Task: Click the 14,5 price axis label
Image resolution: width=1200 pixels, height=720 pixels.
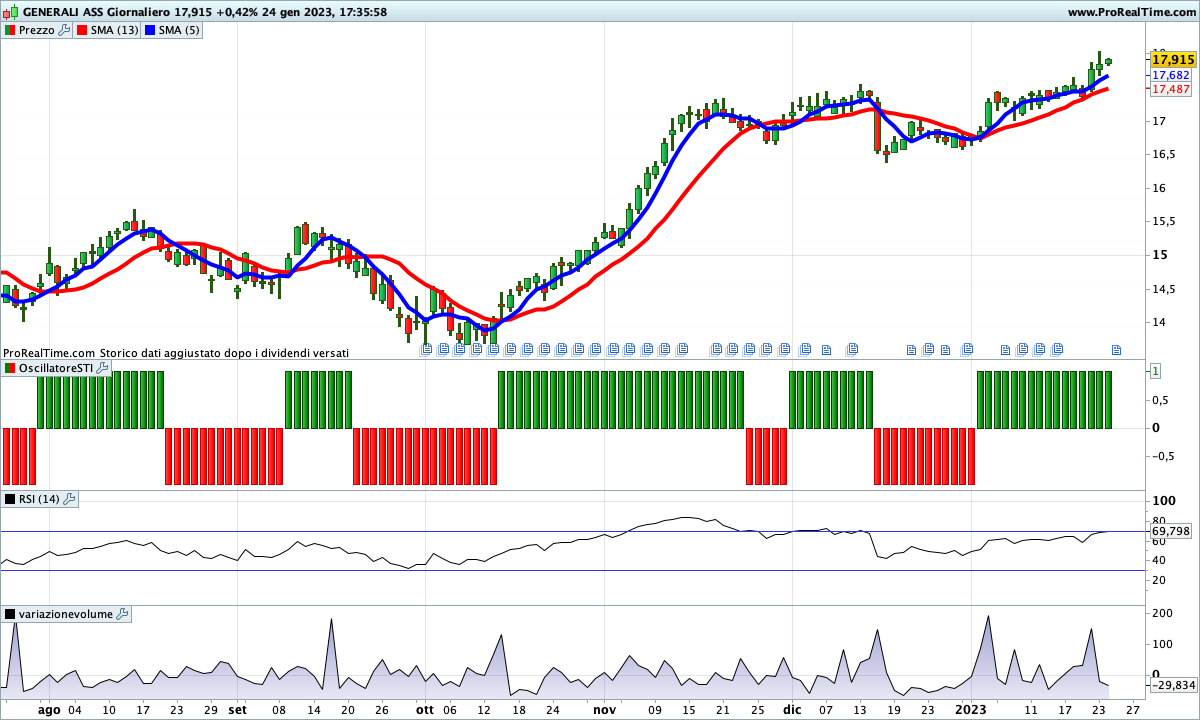Action: tap(1163, 289)
